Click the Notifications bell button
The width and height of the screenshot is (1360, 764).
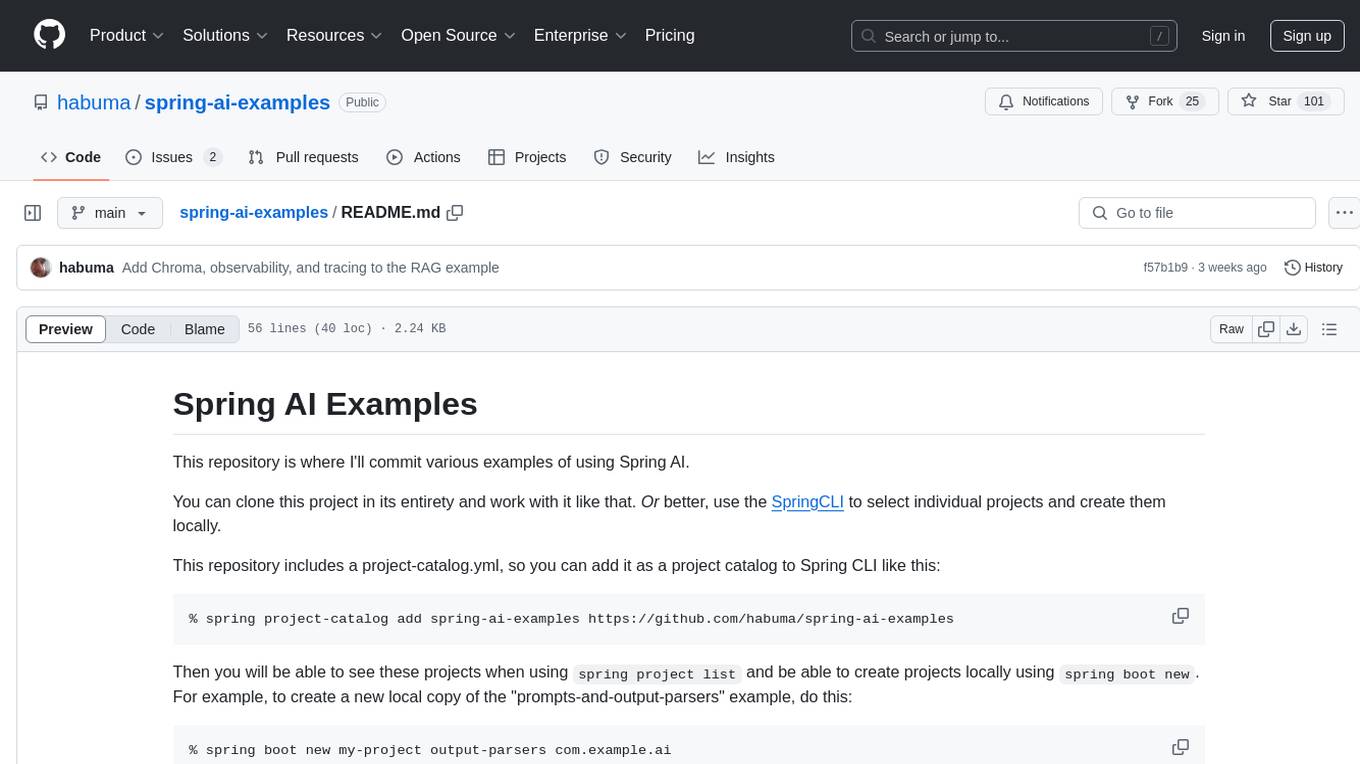pyautogui.click(x=1044, y=102)
